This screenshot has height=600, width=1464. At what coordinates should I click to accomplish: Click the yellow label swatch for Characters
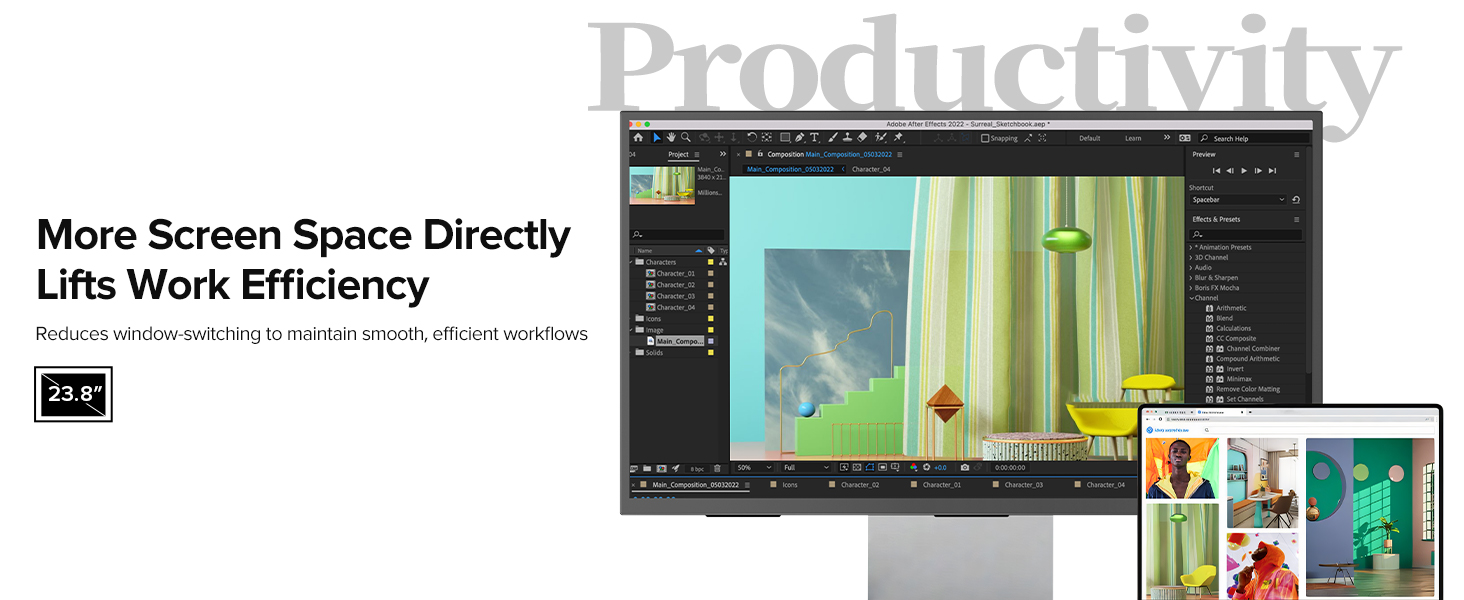coord(710,262)
